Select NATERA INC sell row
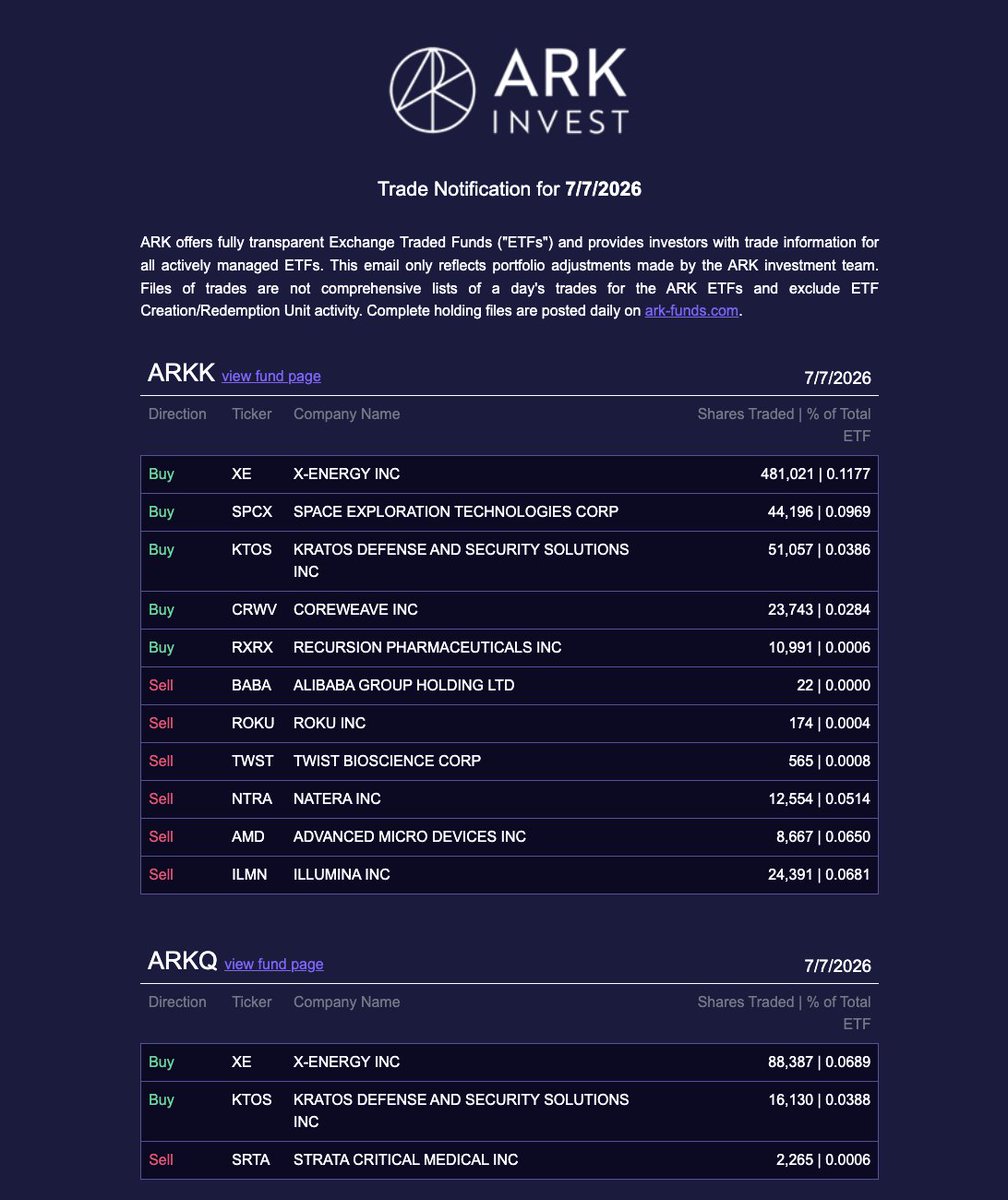Viewport: 1008px width, 1200px height. point(509,800)
